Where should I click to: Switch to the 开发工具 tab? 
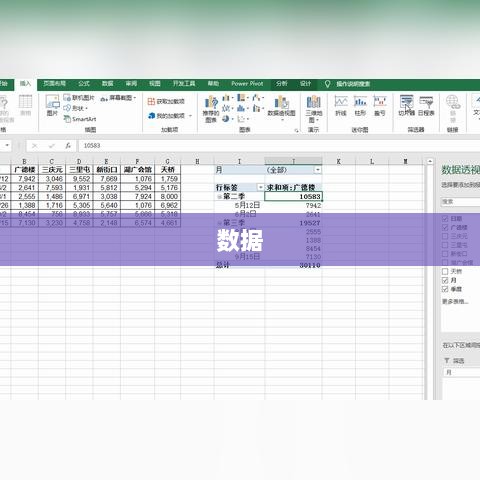click(184, 84)
